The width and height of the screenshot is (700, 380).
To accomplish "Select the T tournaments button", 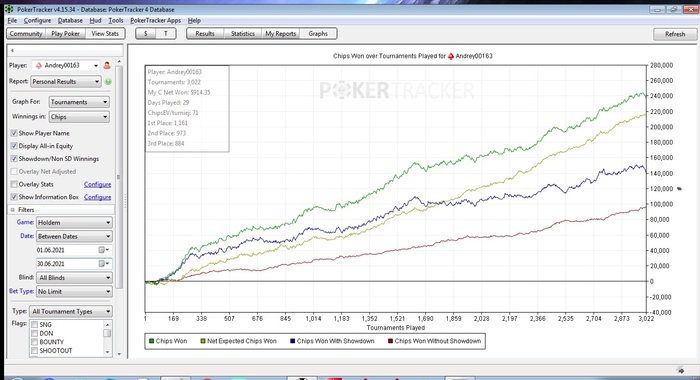I will point(166,33).
